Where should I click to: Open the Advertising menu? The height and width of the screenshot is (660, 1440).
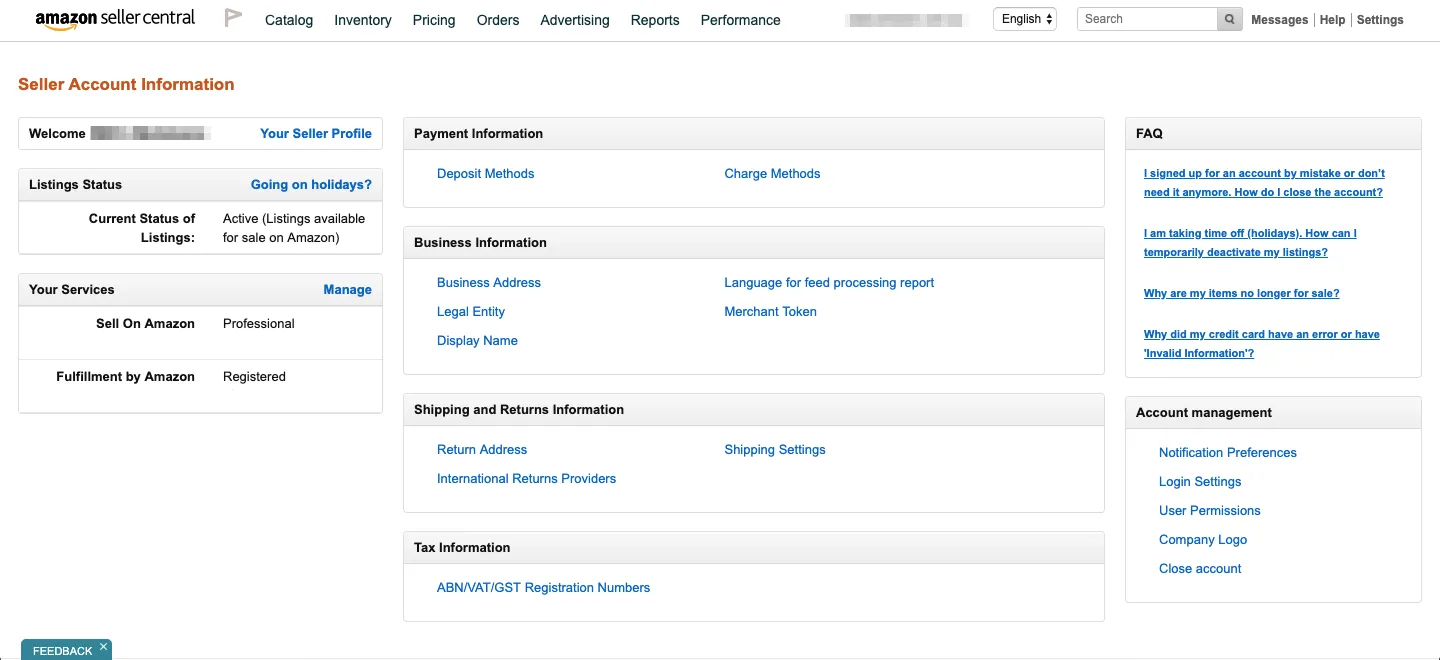[575, 20]
